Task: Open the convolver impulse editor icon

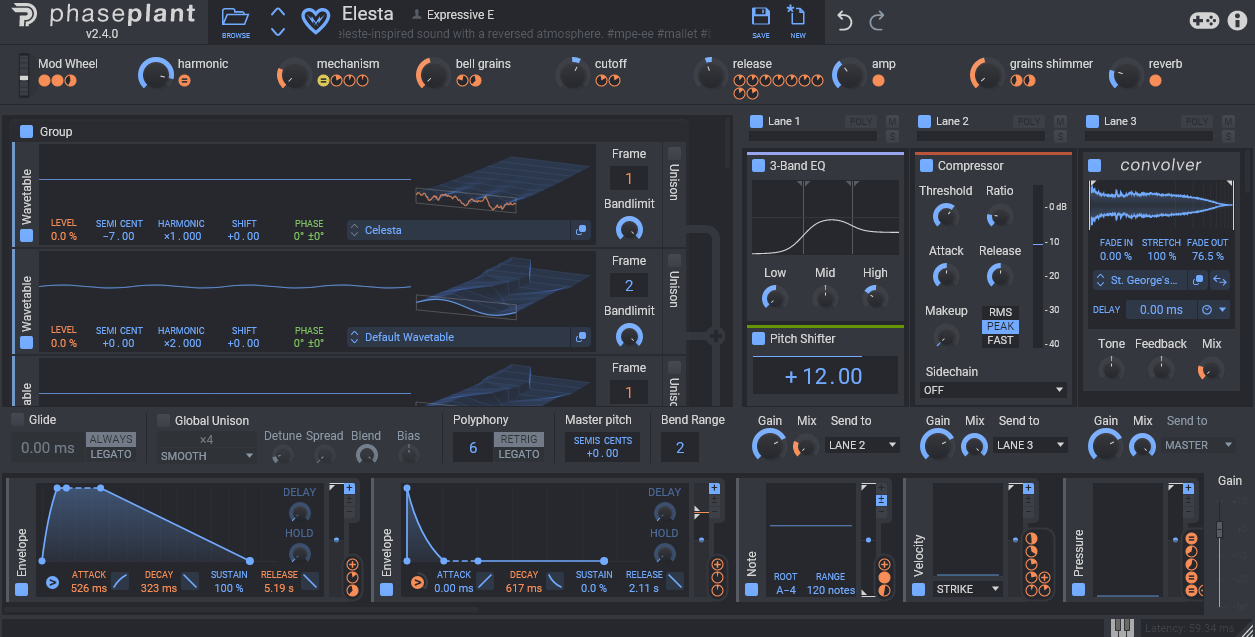Action: 1198,280
